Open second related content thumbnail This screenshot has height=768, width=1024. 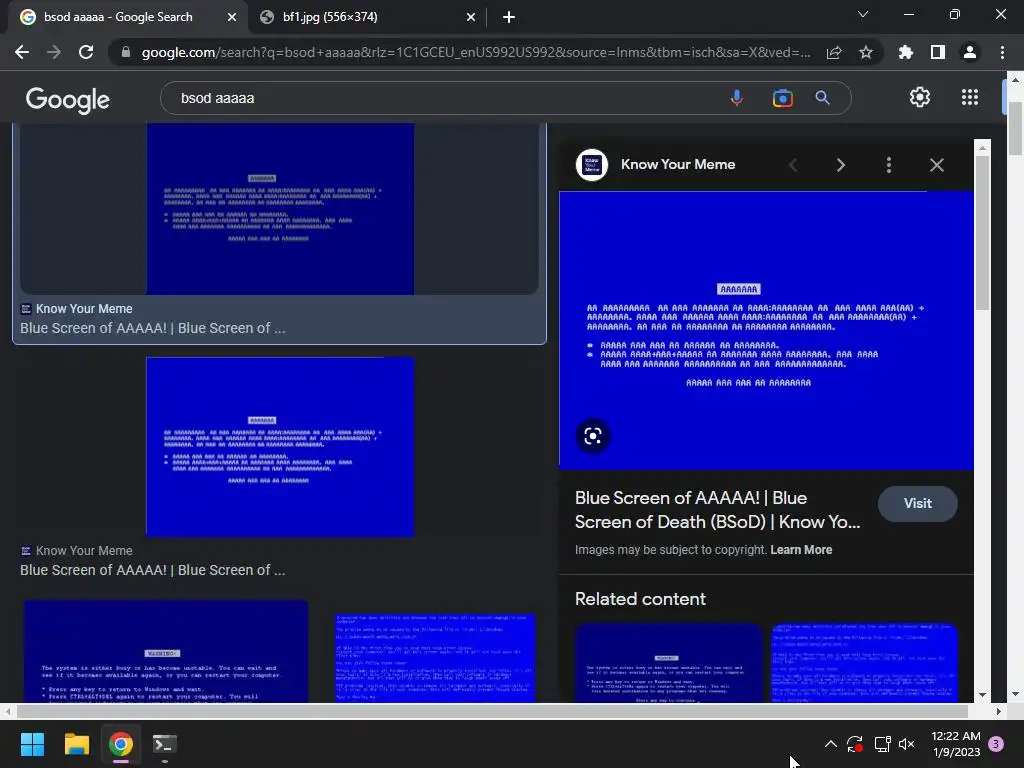(x=864, y=663)
